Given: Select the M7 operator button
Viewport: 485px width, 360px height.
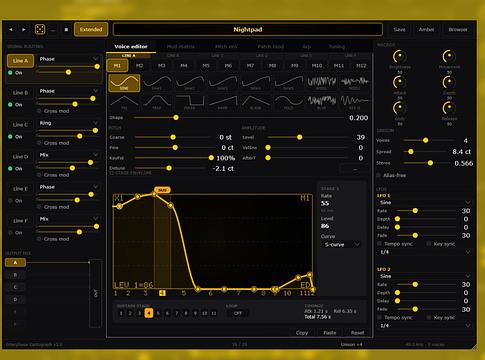Looking at the screenshot, I should (x=250, y=66).
